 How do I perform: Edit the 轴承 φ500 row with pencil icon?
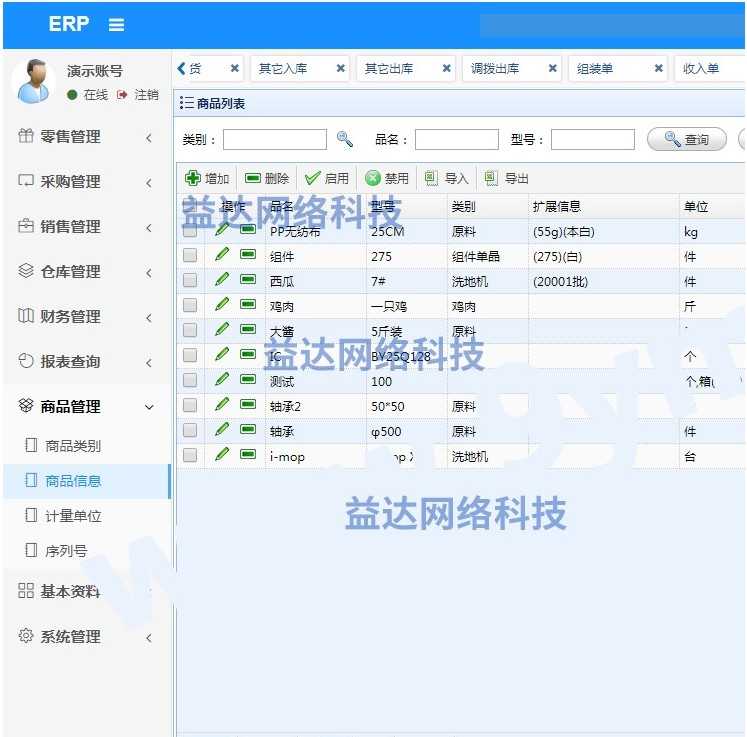pos(222,429)
